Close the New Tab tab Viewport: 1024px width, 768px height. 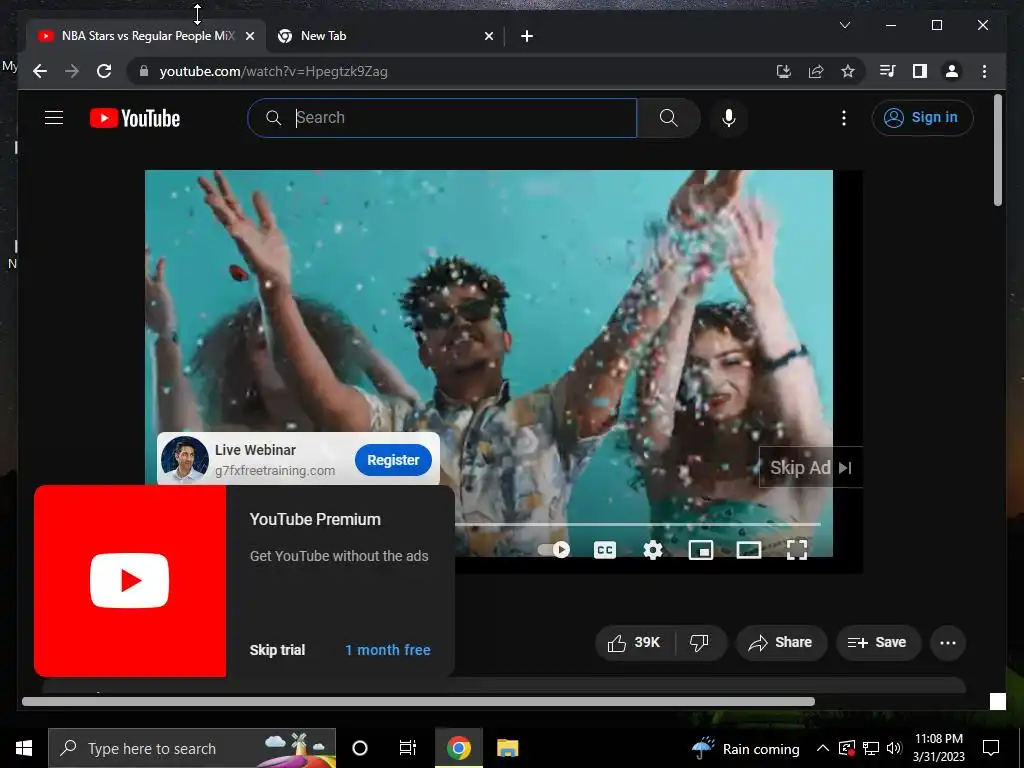pos(488,36)
